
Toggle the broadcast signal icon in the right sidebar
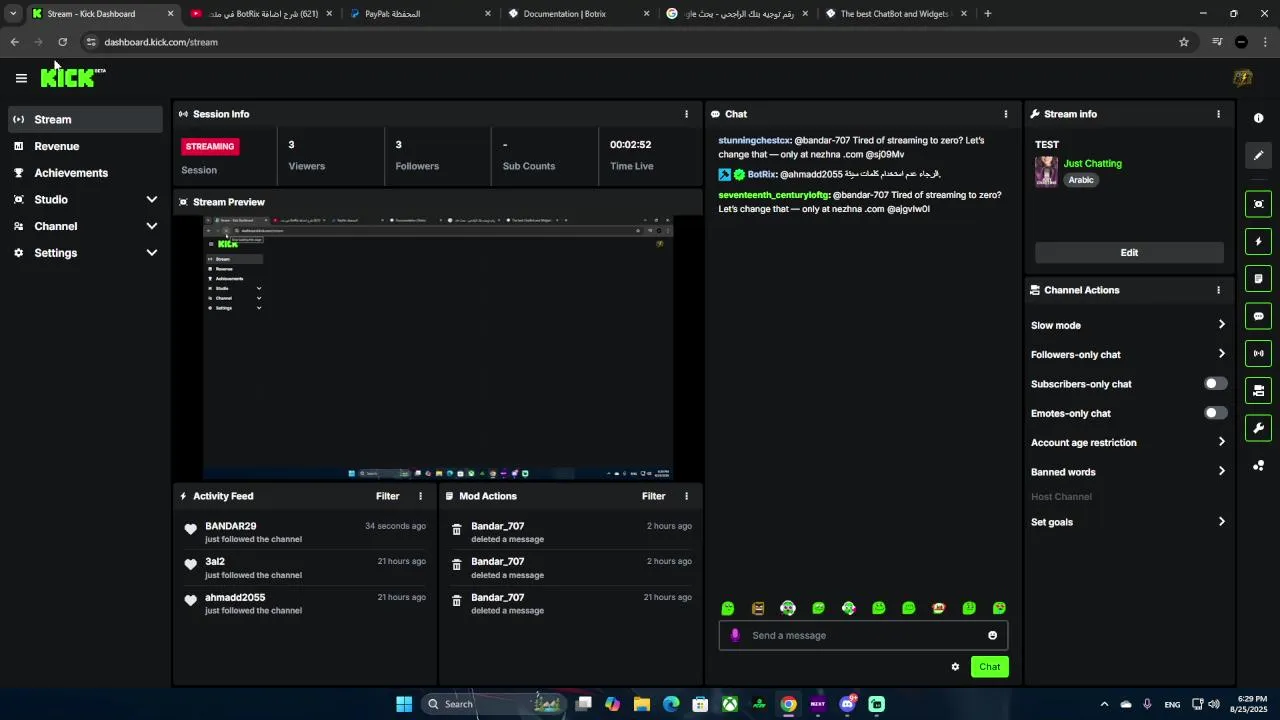click(x=1258, y=353)
